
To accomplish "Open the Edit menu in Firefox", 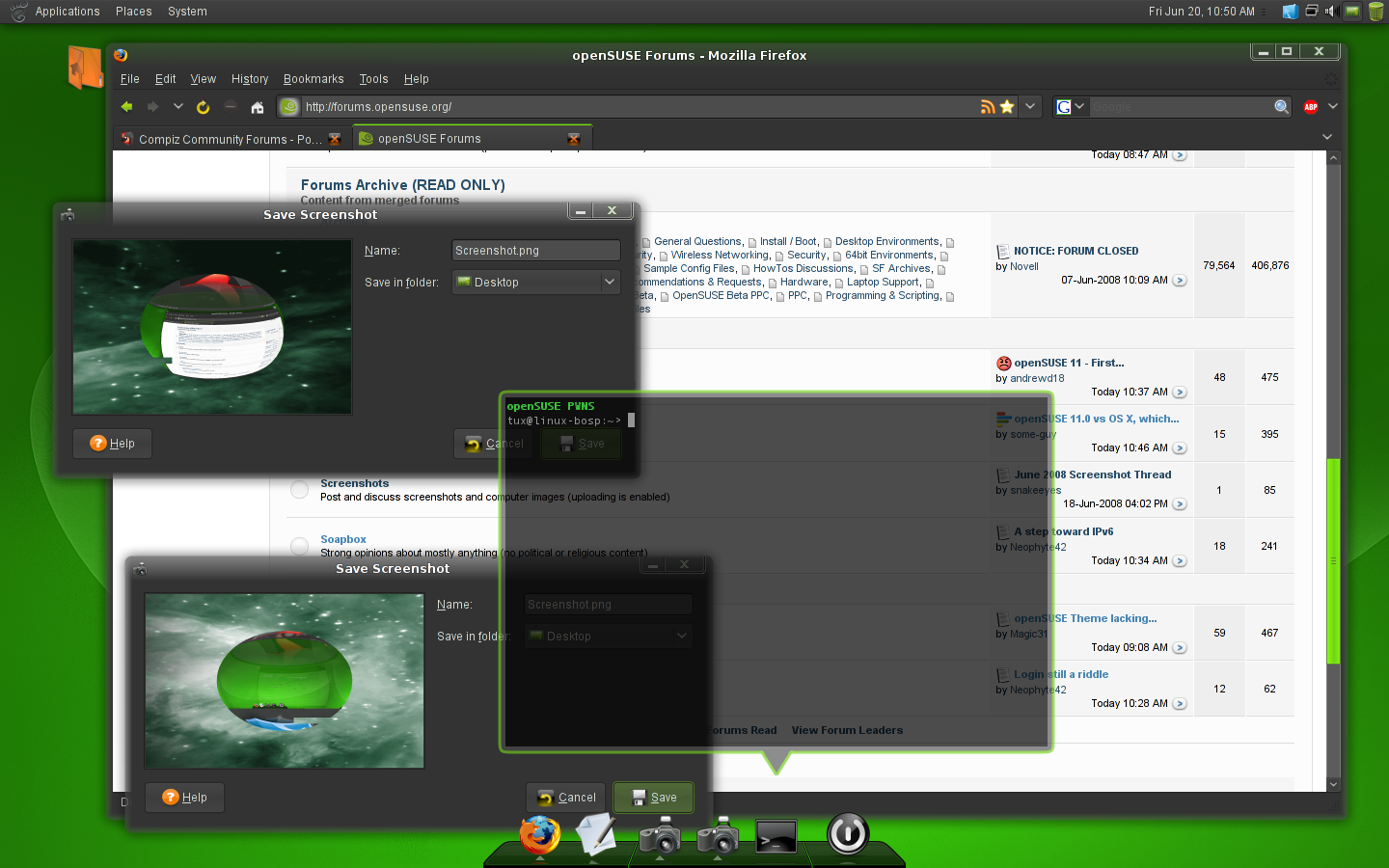I will (166, 79).
